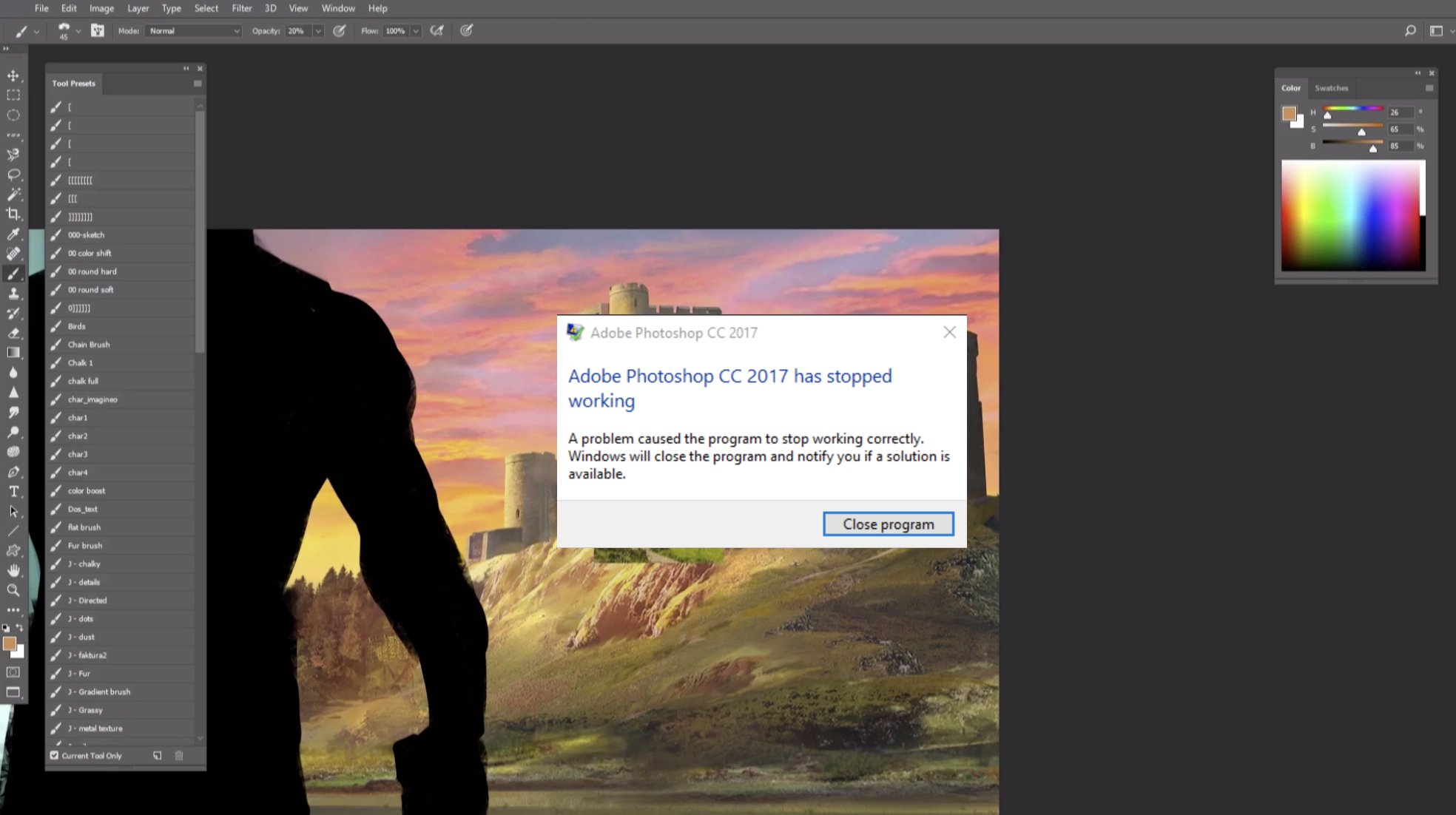Select the 00 round soft preset
The width and height of the screenshot is (1456, 815).
(91, 290)
